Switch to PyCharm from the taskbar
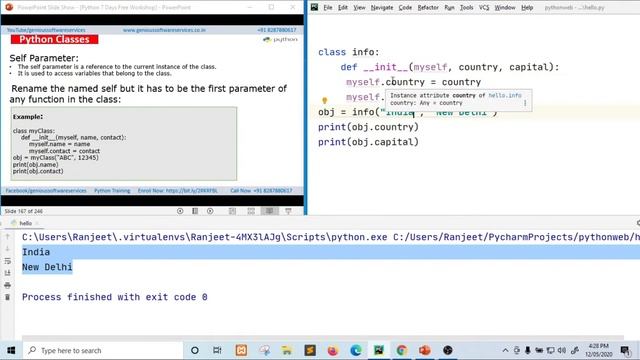Viewport: 640px width, 360px height. [379, 350]
